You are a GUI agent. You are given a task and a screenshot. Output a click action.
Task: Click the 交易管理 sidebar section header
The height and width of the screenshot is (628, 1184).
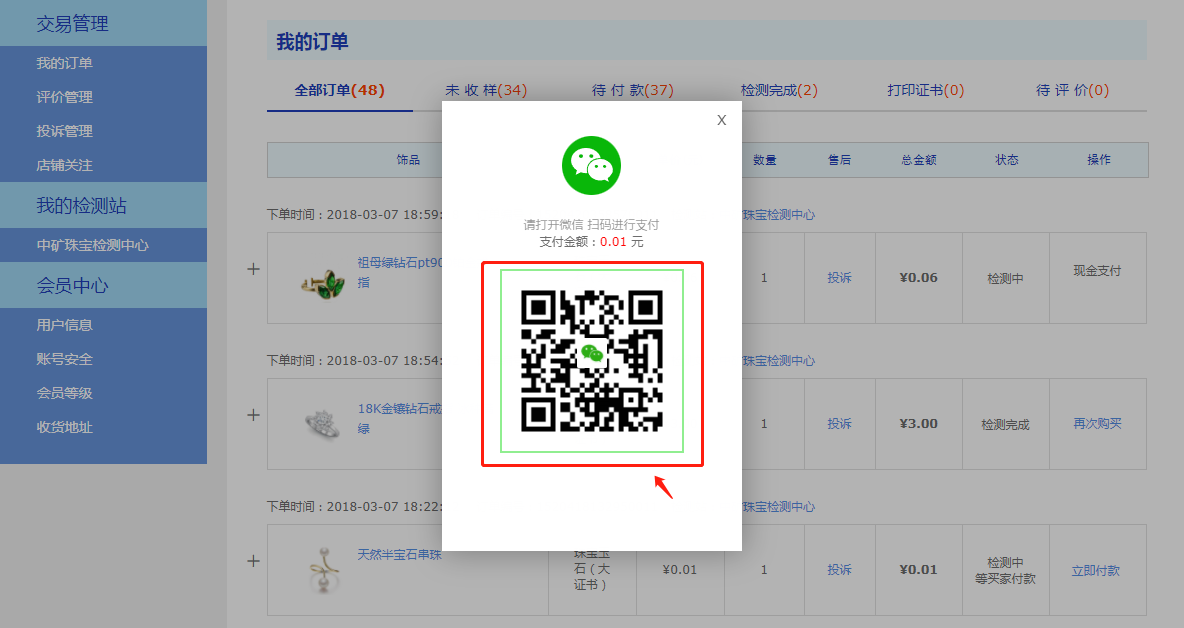click(x=103, y=23)
